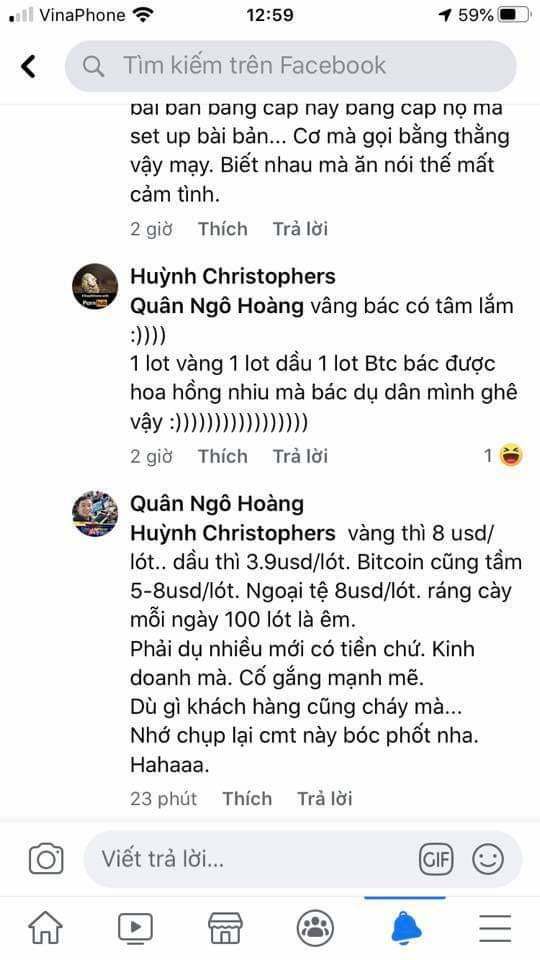
Task: Open Huỳnh Christophers' profile picture
Action: [x=95, y=287]
